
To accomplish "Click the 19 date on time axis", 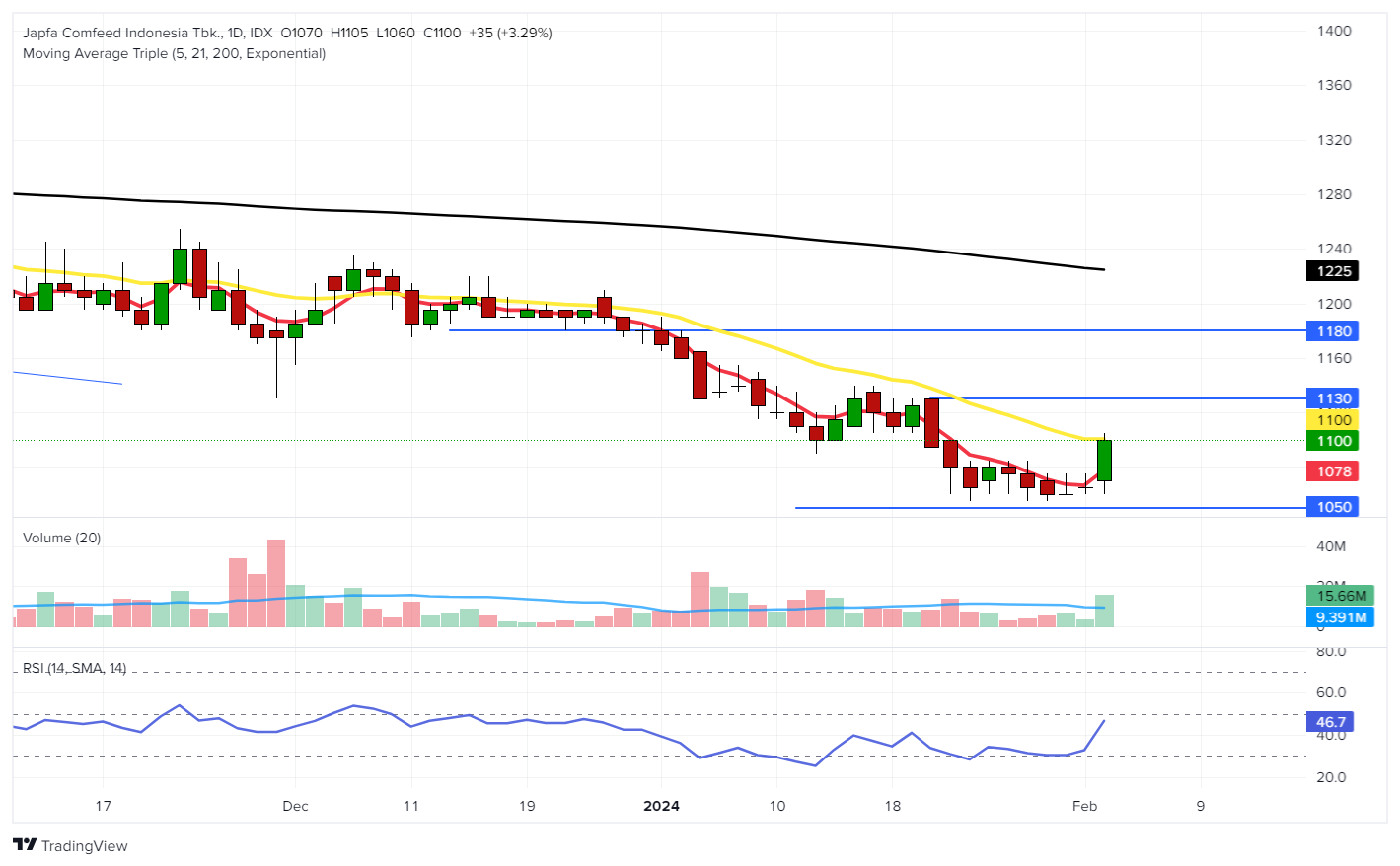I will click(x=527, y=806).
